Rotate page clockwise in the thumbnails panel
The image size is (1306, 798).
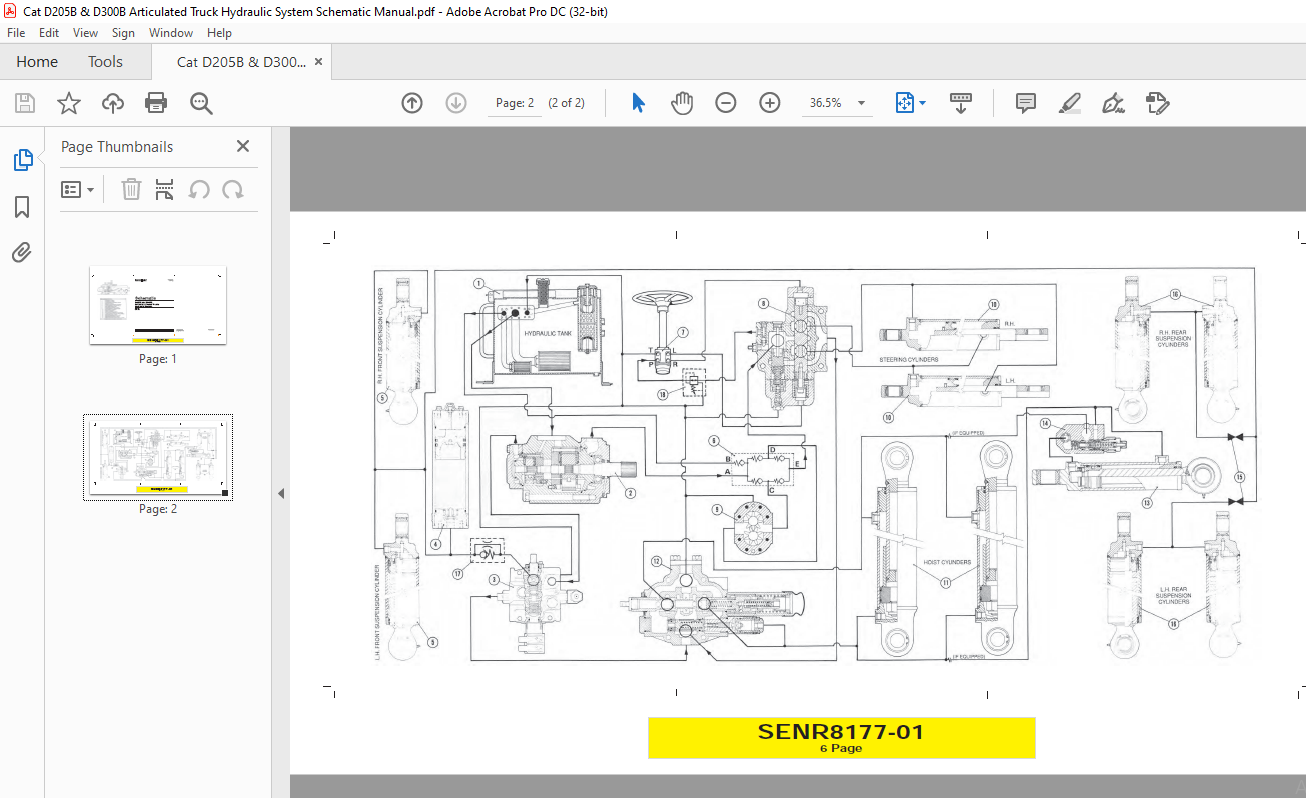233,189
